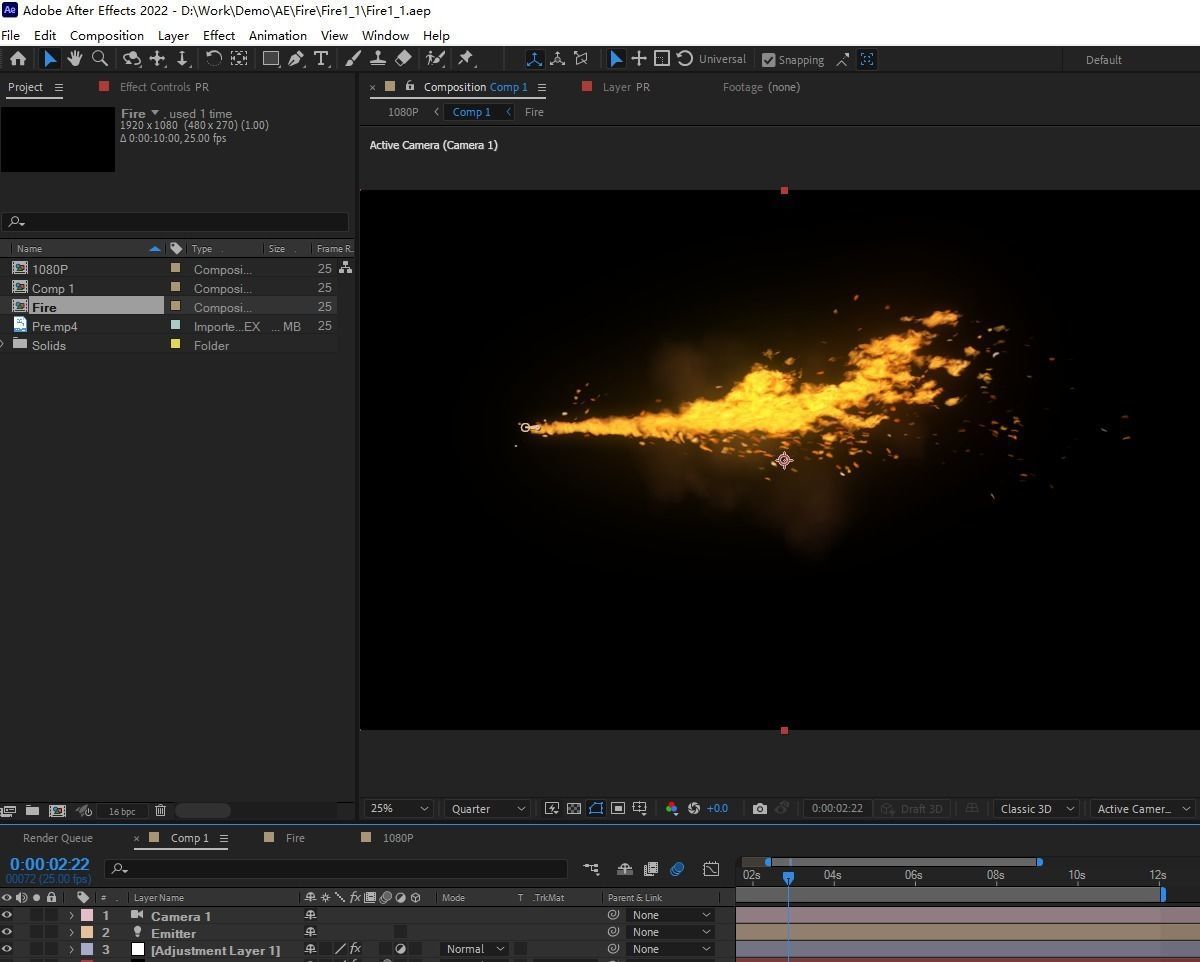Select the Roto Brush tool

pyautogui.click(x=435, y=59)
